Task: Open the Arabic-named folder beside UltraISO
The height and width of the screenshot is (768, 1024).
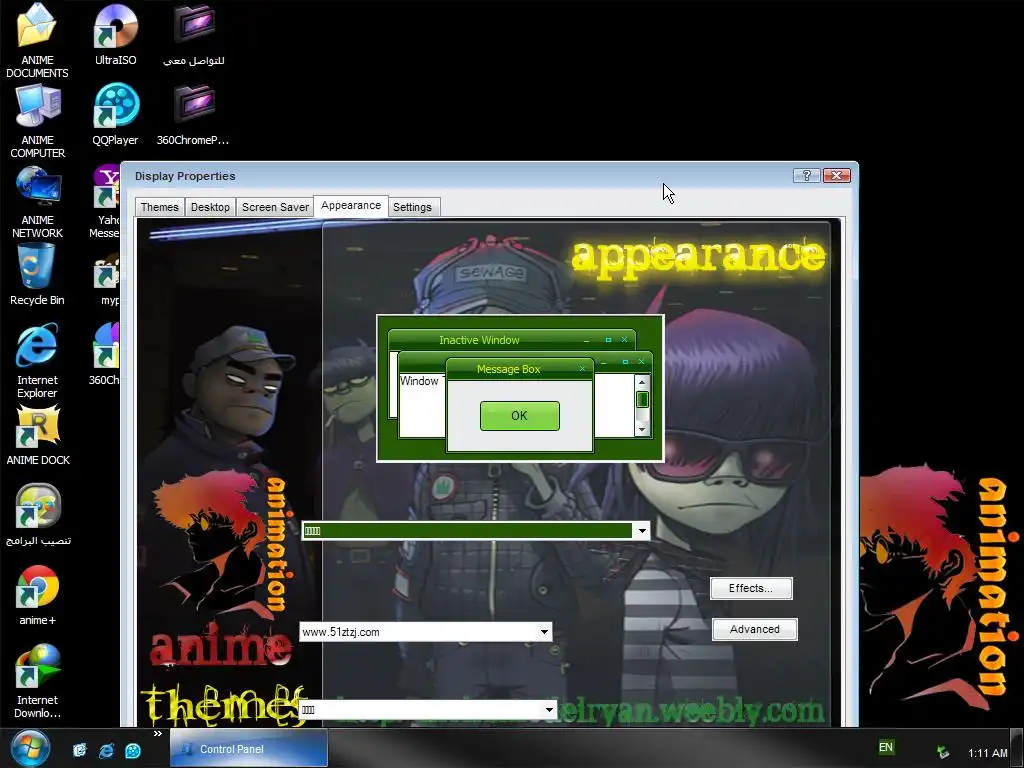Action: click(193, 35)
